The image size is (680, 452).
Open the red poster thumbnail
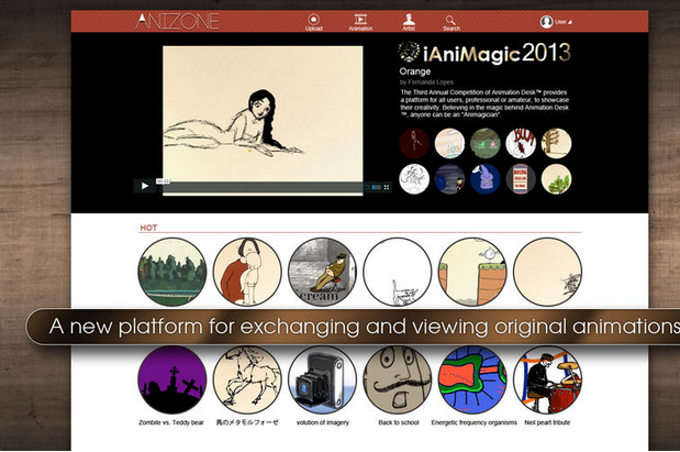(521, 179)
